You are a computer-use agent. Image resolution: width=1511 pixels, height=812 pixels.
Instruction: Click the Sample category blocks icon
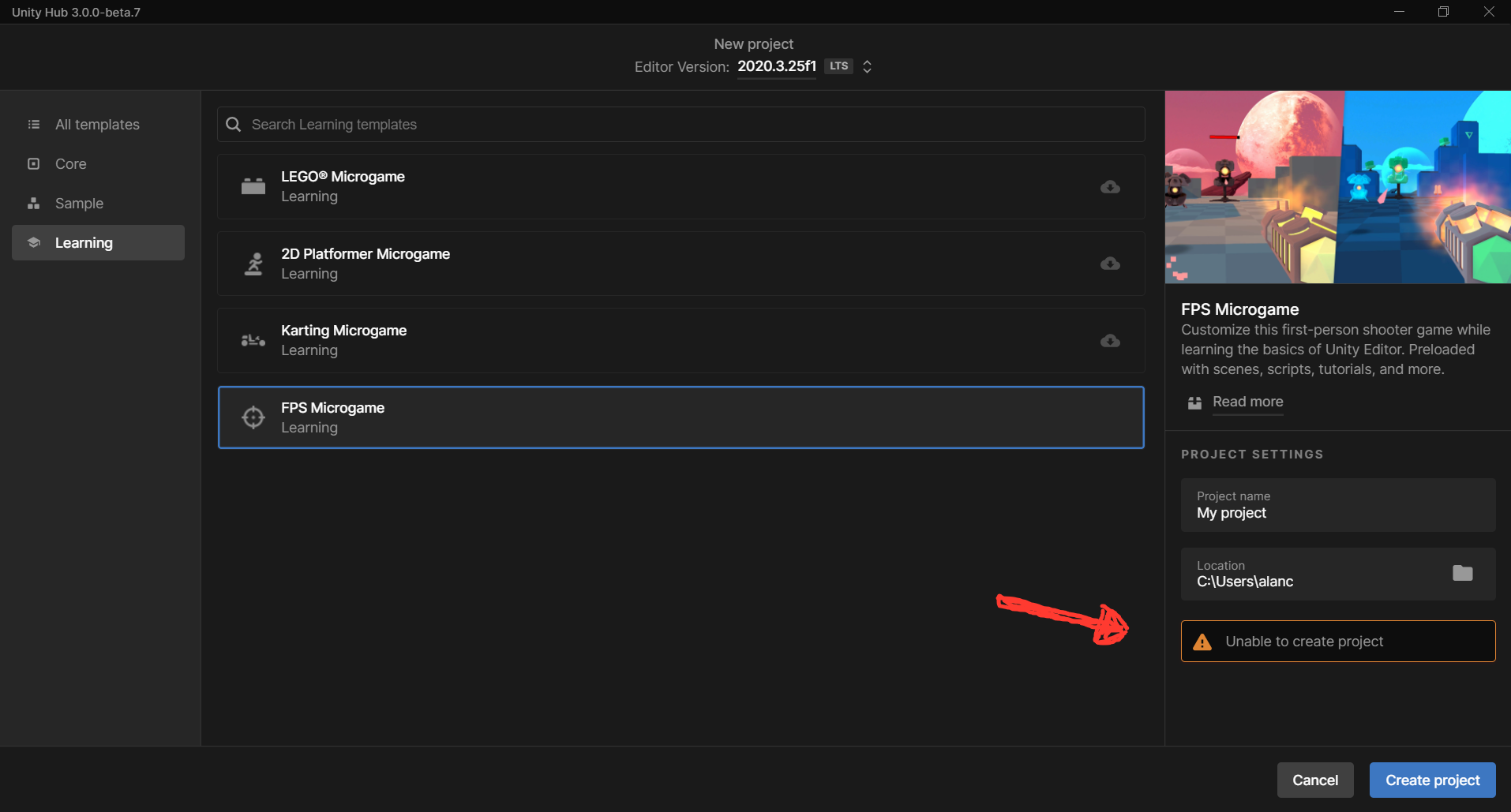coord(34,204)
